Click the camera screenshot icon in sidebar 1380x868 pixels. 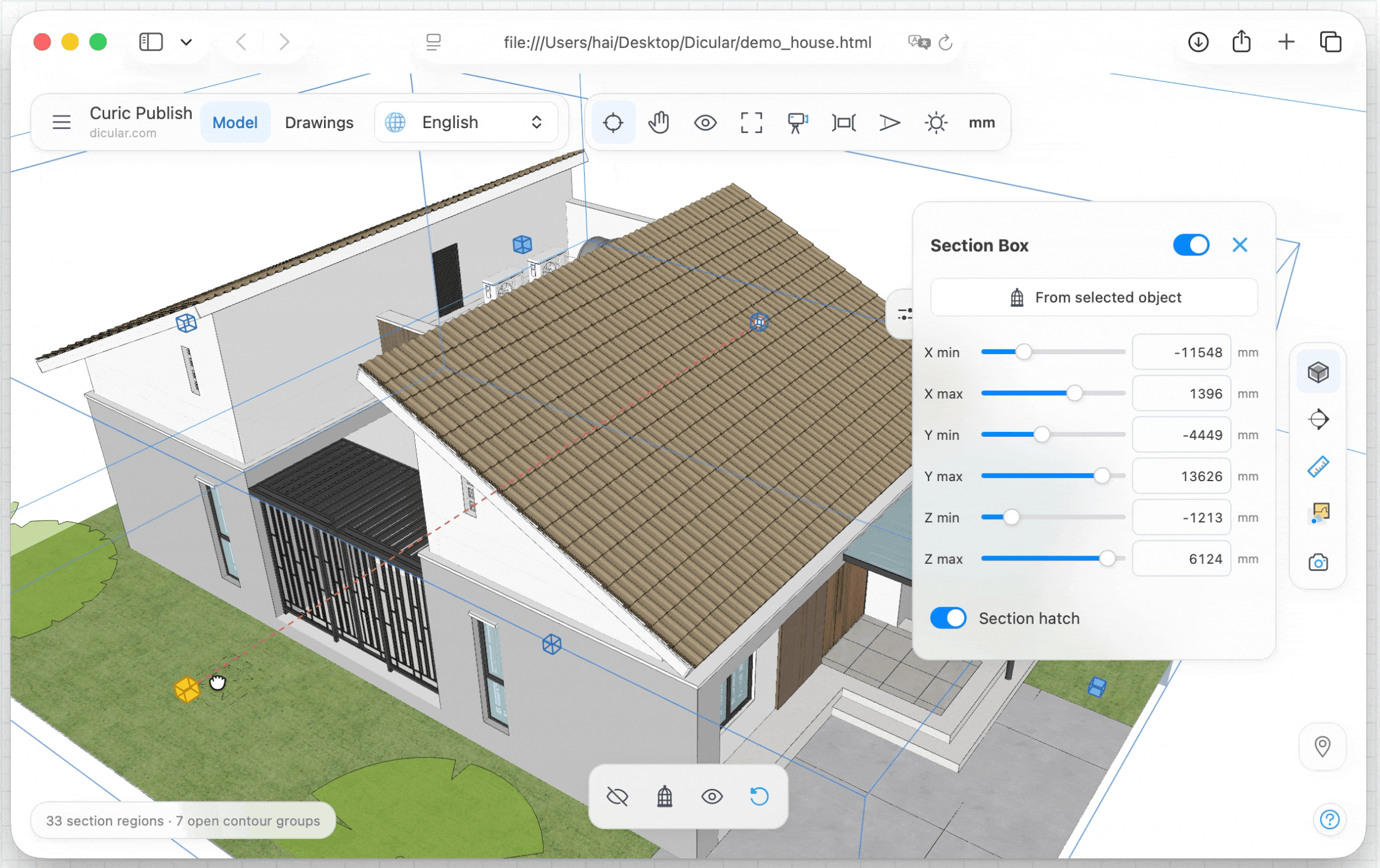click(1318, 562)
